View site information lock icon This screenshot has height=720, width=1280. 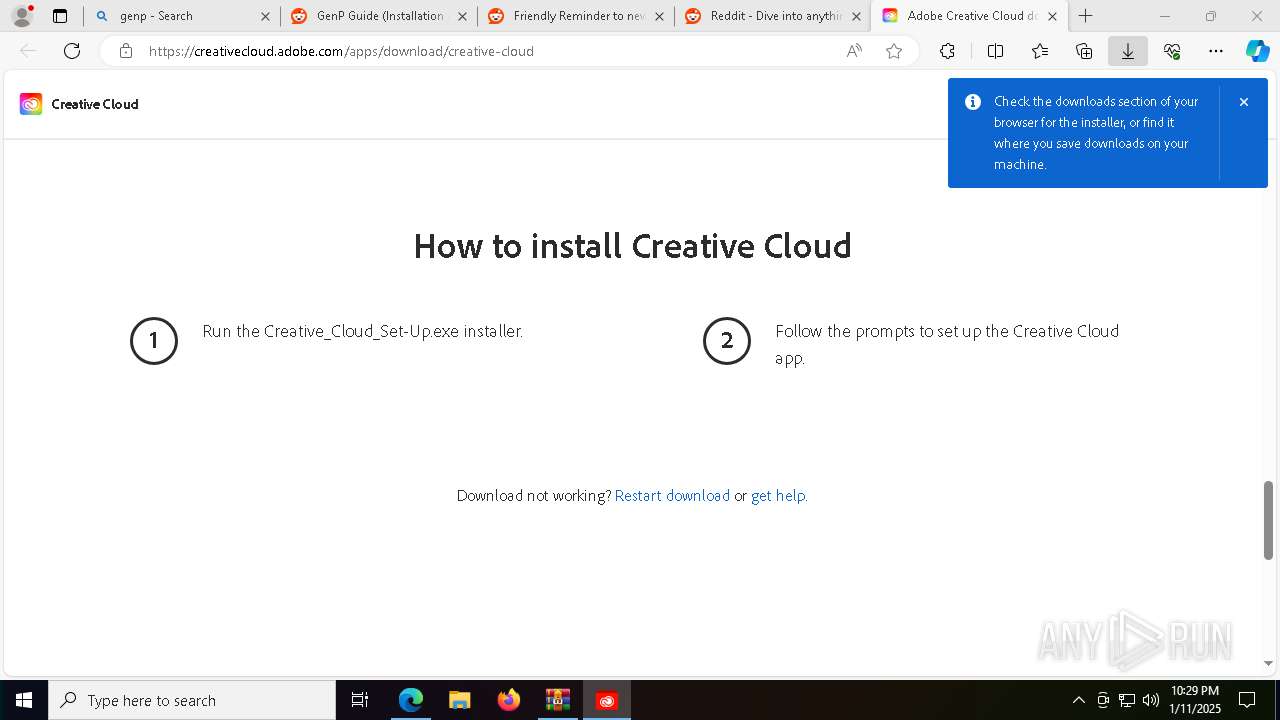coord(126,51)
